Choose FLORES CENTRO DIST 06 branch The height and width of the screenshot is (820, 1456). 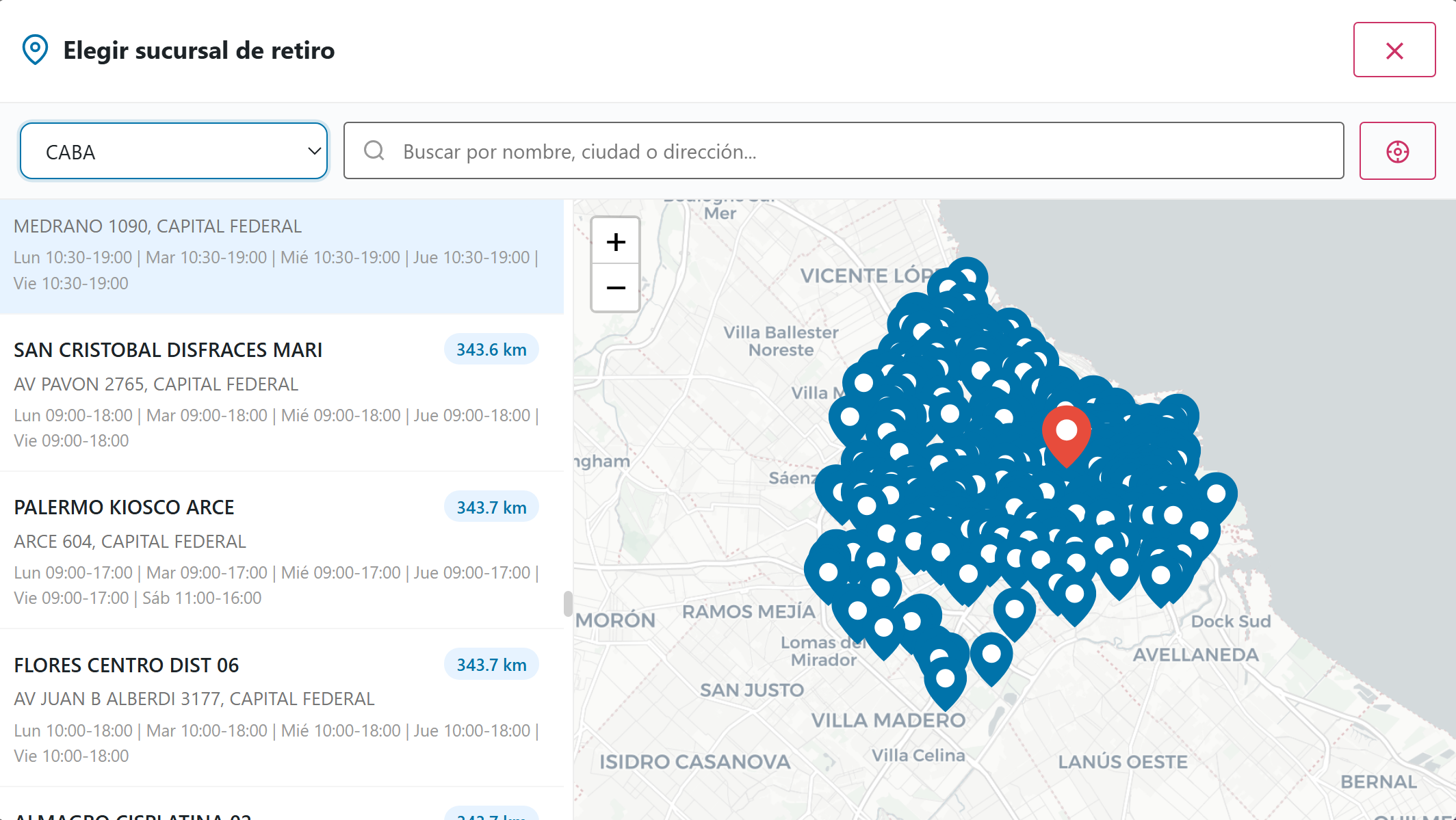coord(126,665)
